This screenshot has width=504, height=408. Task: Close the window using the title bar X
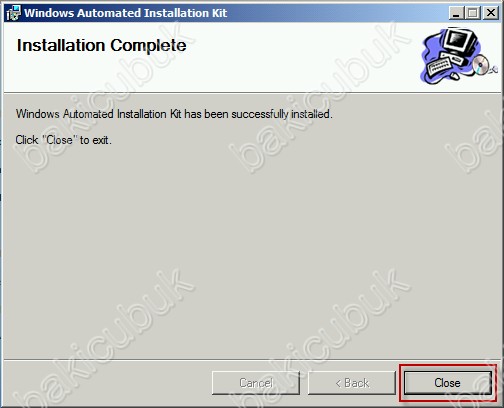(x=491, y=13)
